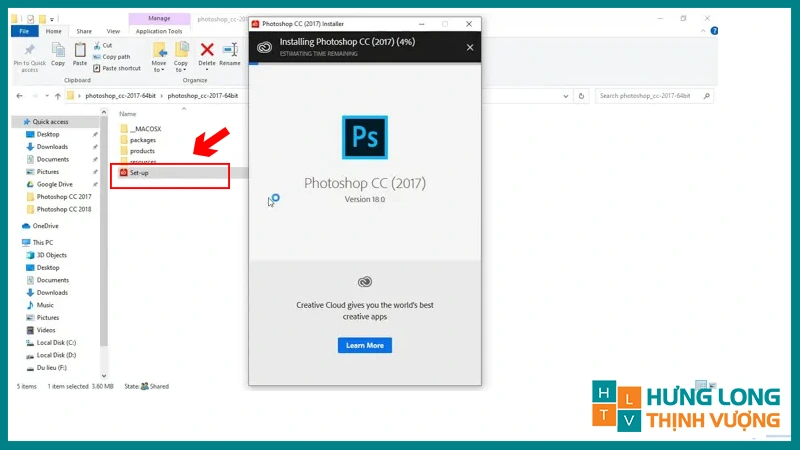The width and height of the screenshot is (800, 450).
Task: Switch to the Share tab
Action: click(x=84, y=31)
